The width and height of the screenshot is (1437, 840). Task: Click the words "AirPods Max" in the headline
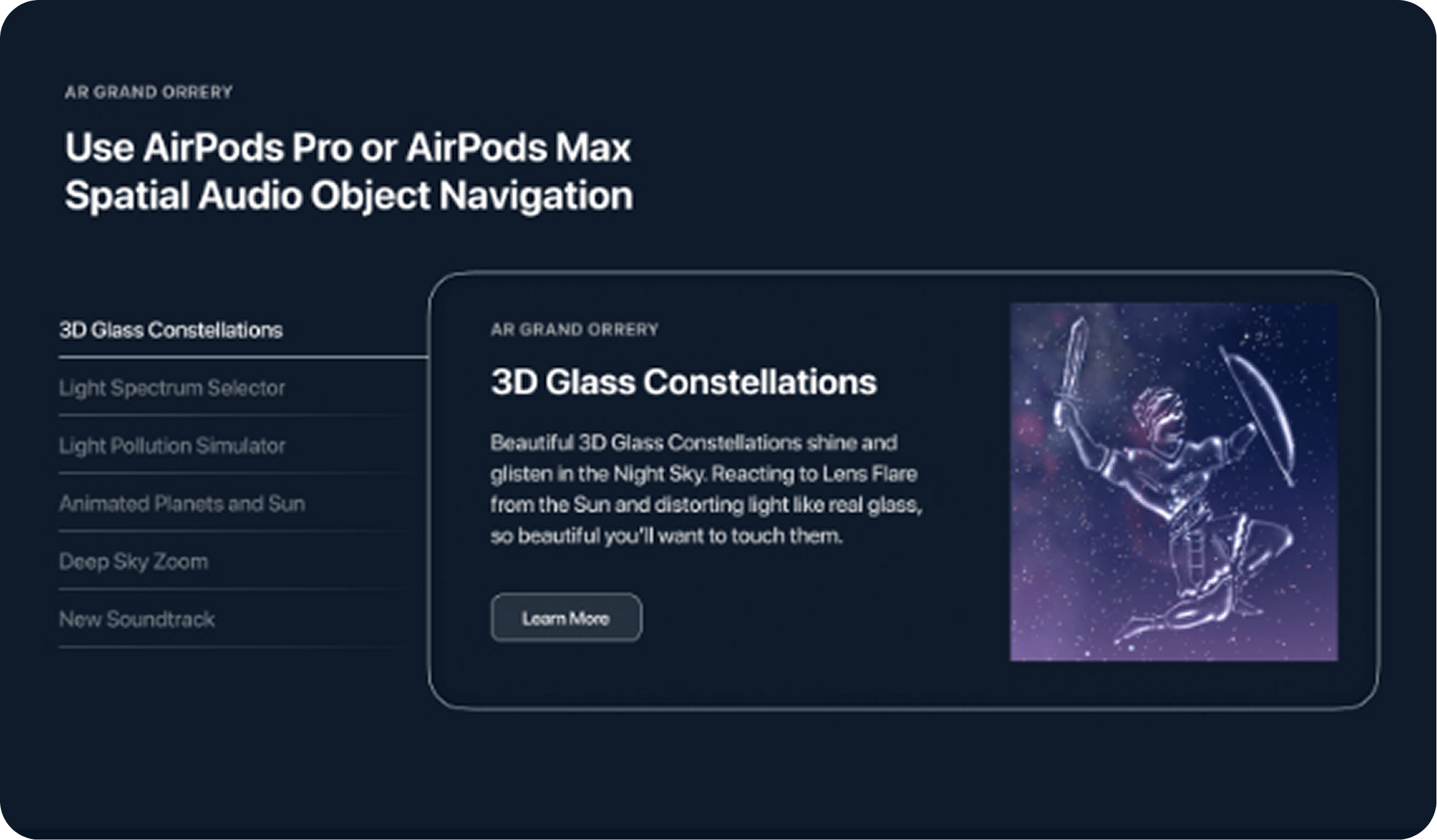pyautogui.click(x=518, y=147)
